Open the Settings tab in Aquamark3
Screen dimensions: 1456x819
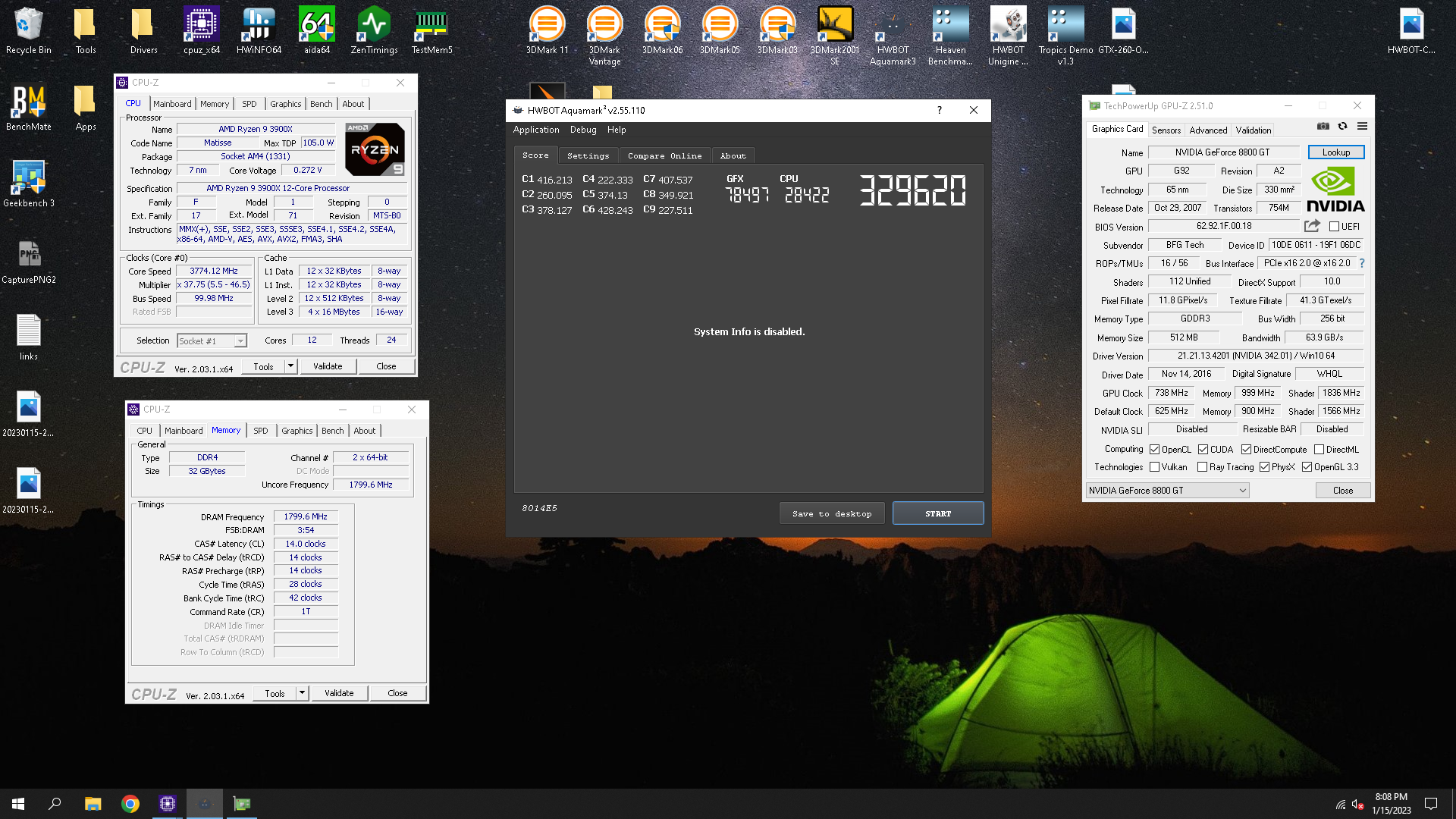588,155
